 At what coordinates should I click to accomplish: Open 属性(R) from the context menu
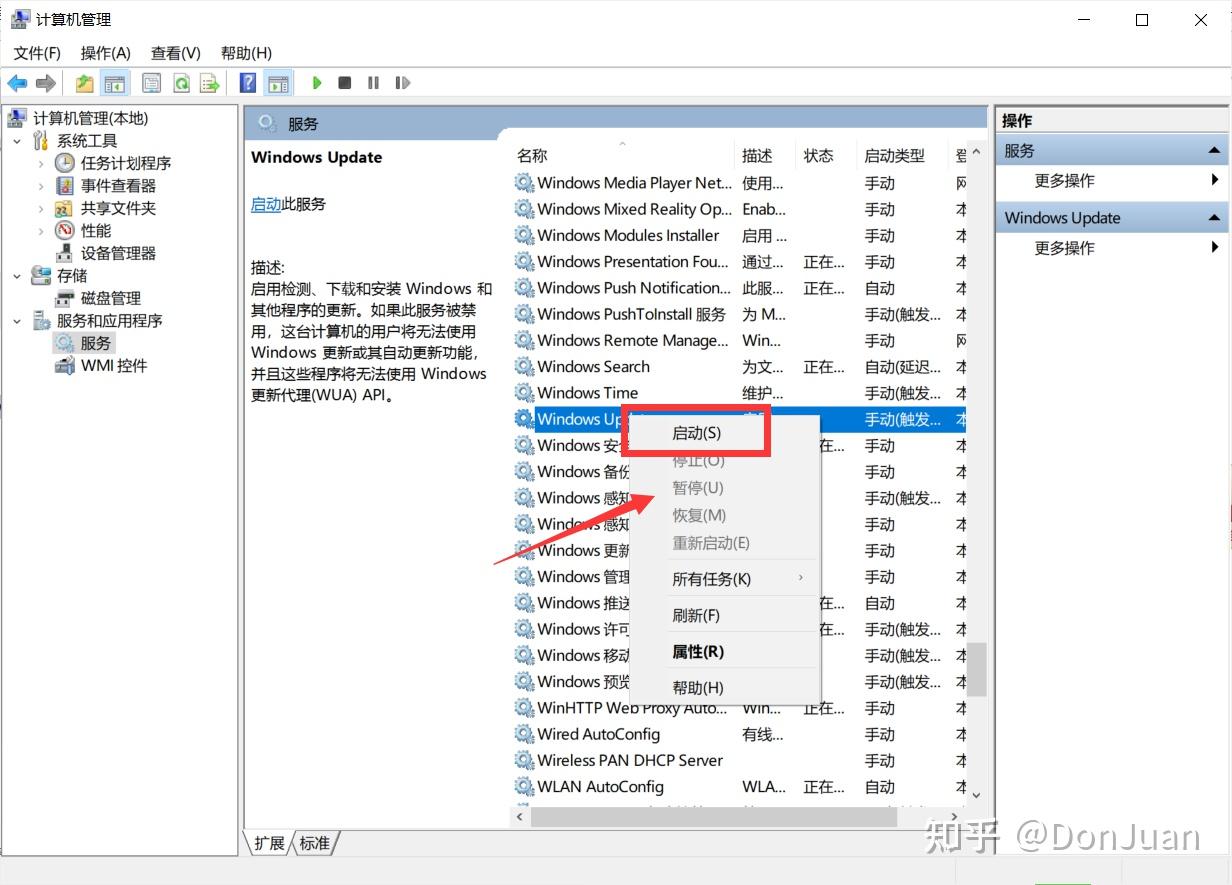(697, 651)
